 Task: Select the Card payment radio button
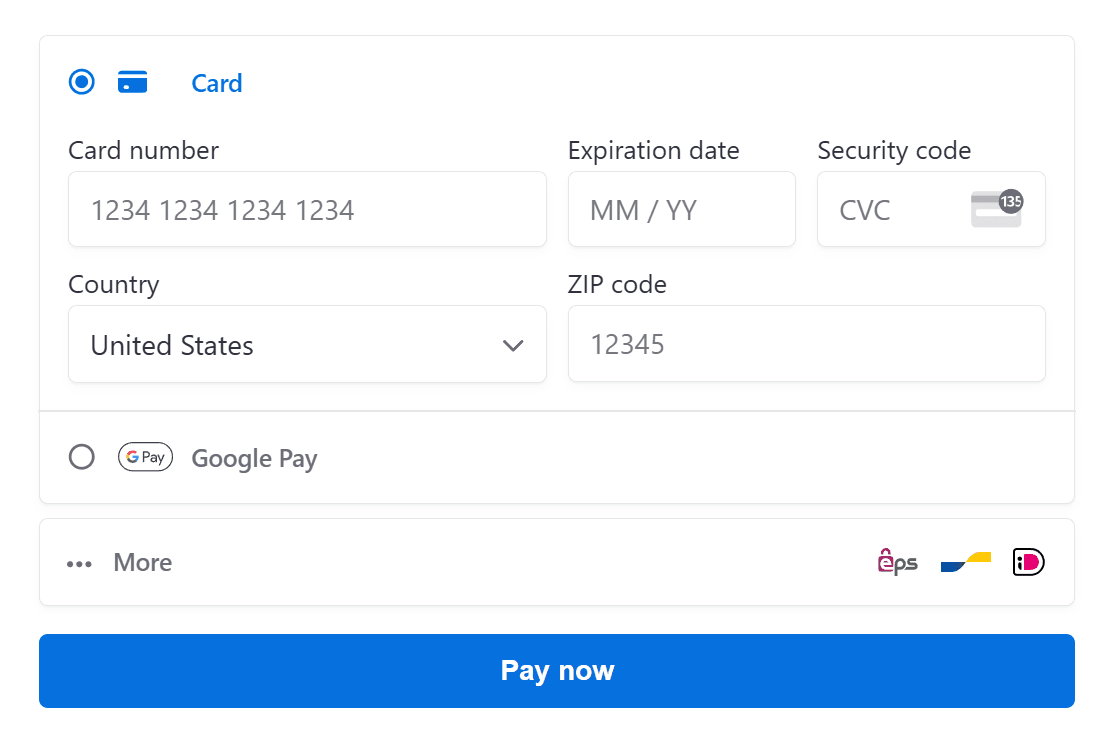pos(81,81)
